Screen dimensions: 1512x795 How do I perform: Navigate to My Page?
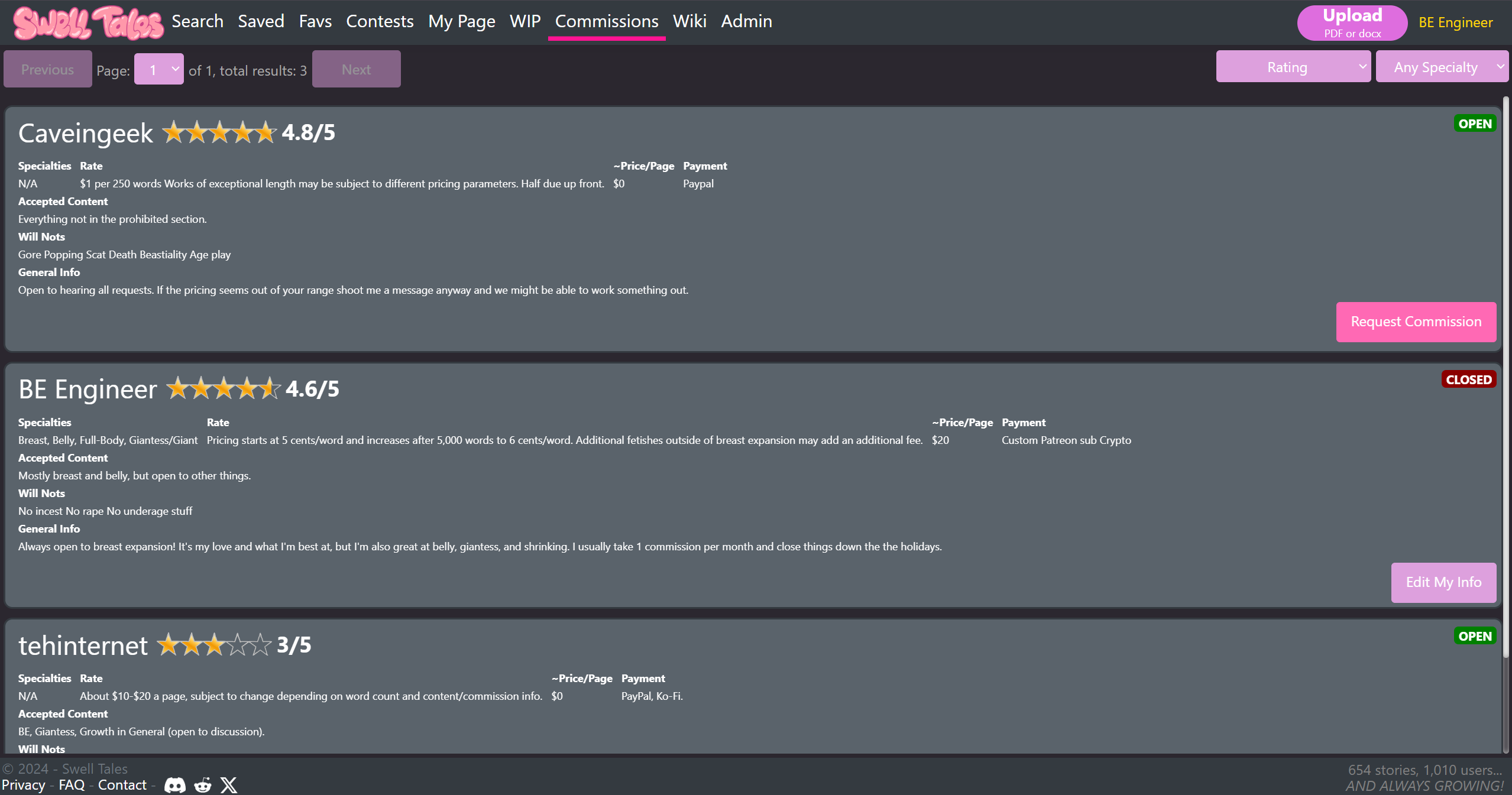click(x=462, y=21)
